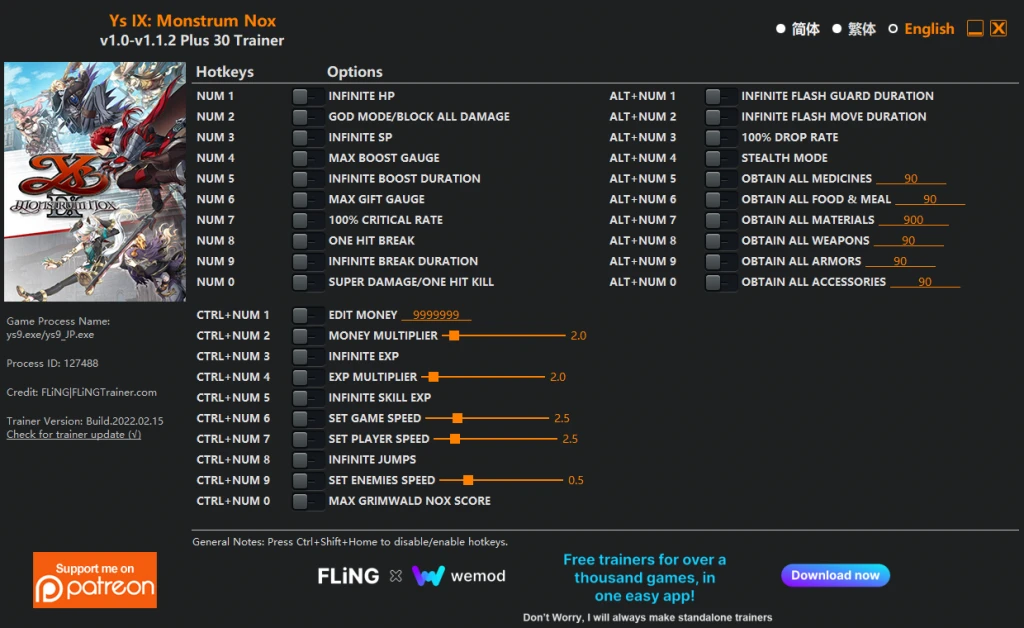Click the WeMod logo icon
Image resolution: width=1024 pixels, height=628 pixels.
point(428,576)
